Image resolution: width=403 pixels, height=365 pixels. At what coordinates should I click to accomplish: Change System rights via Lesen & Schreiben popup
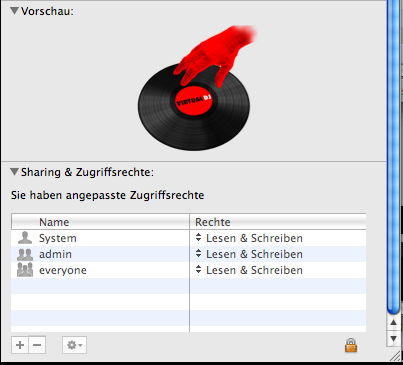pos(249,238)
